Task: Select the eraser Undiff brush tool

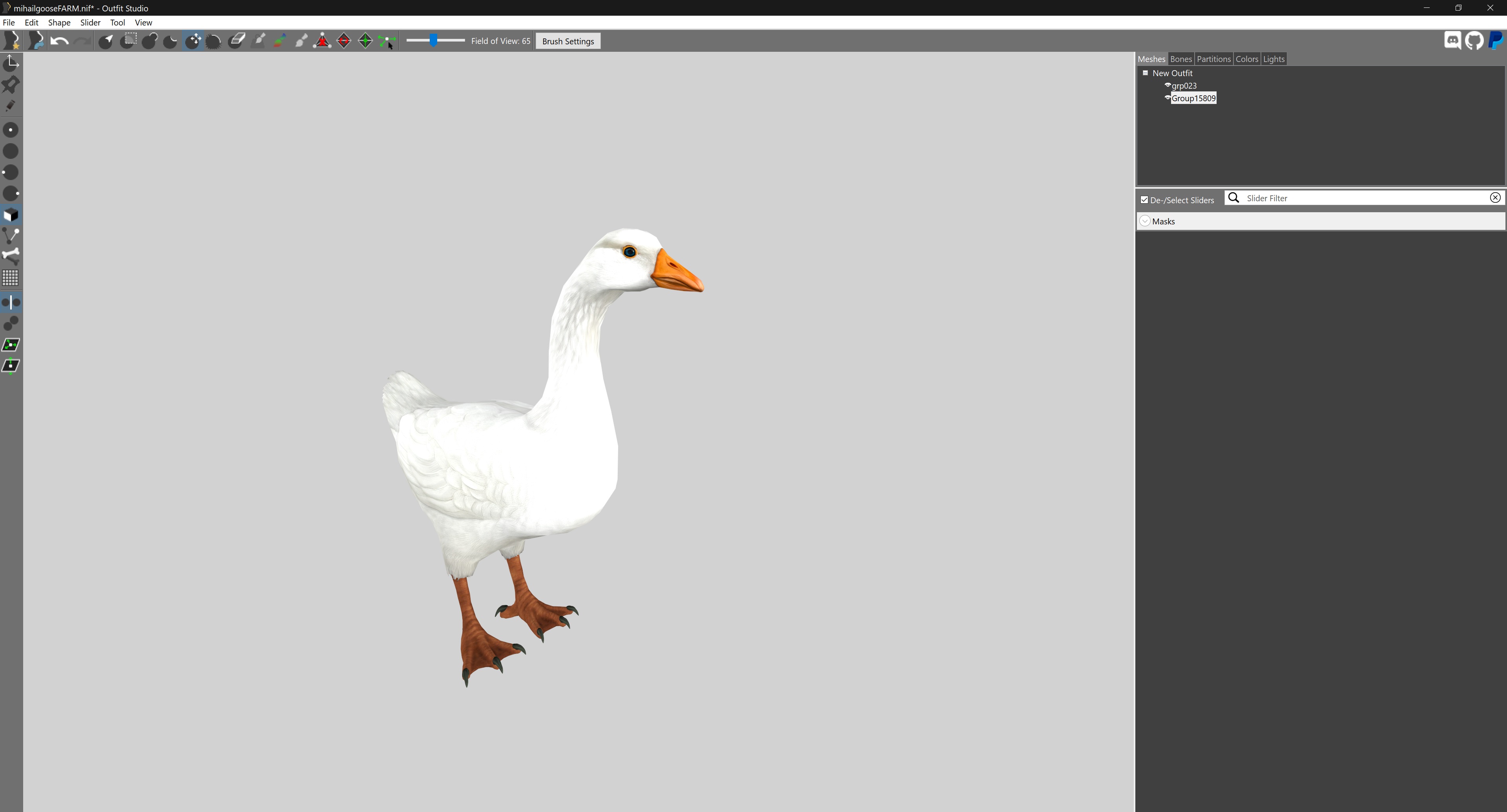Action: [237, 41]
